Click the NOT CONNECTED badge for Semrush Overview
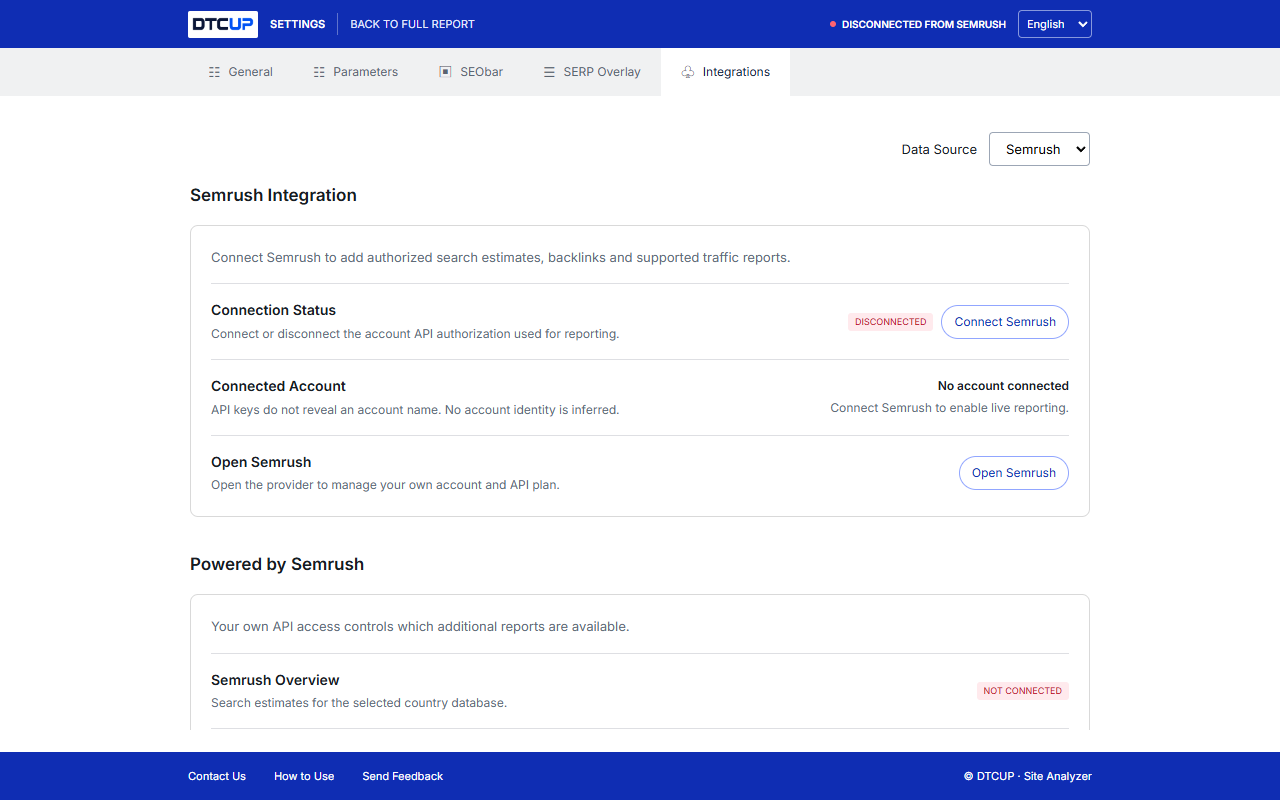 pos(1023,691)
